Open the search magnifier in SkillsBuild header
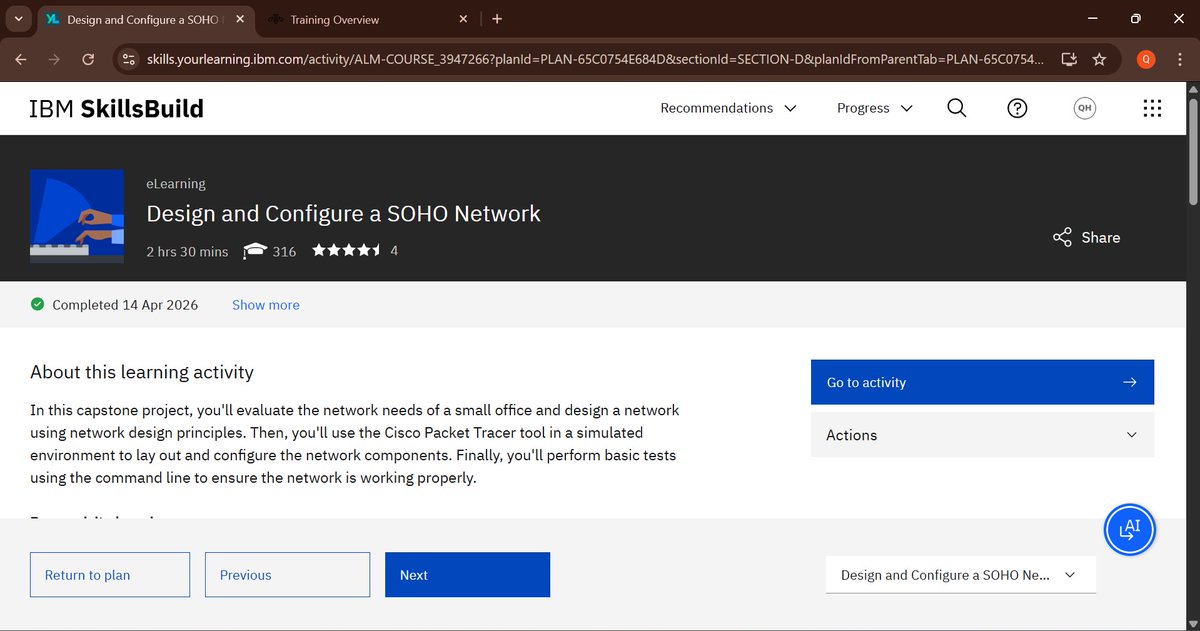The width and height of the screenshot is (1200, 631). pos(956,108)
